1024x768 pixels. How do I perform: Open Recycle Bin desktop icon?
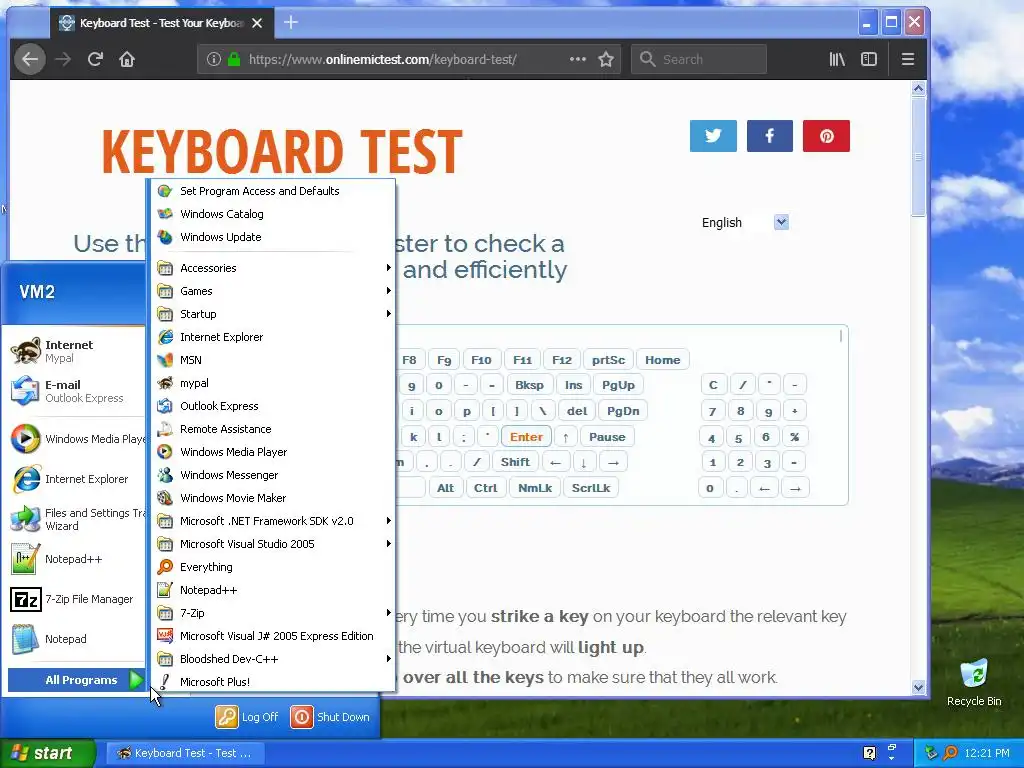(974, 683)
